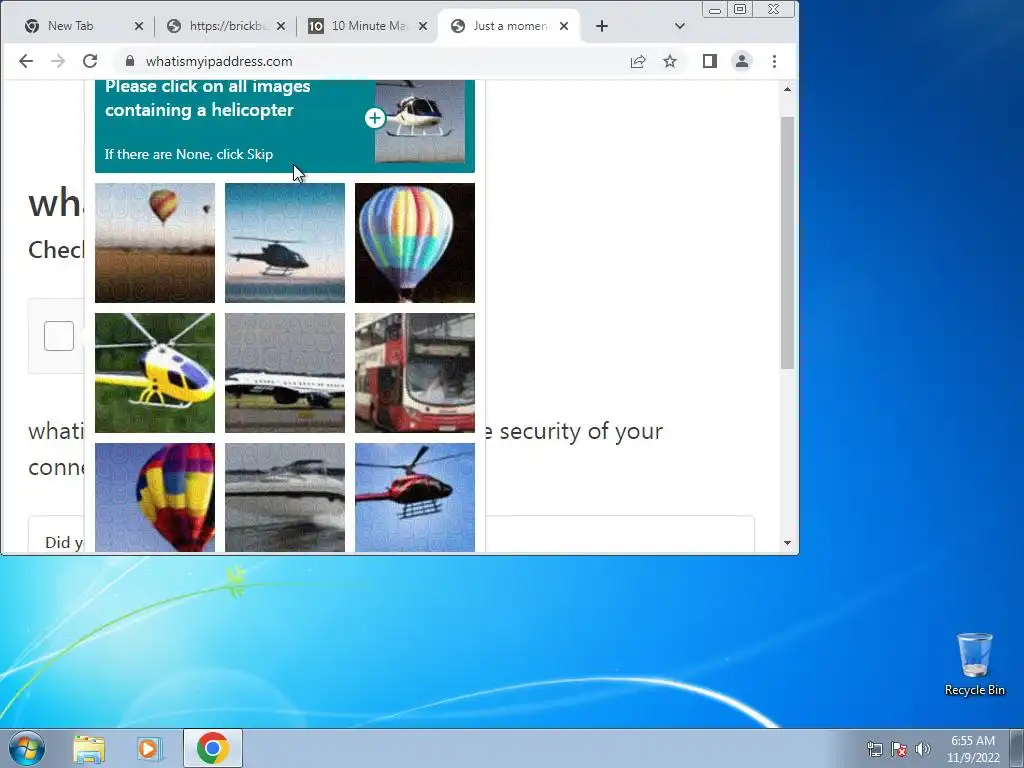Select the speedboat on water image
The height and width of the screenshot is (768, 1024).
pyautogui.click(x=285, y=498)
